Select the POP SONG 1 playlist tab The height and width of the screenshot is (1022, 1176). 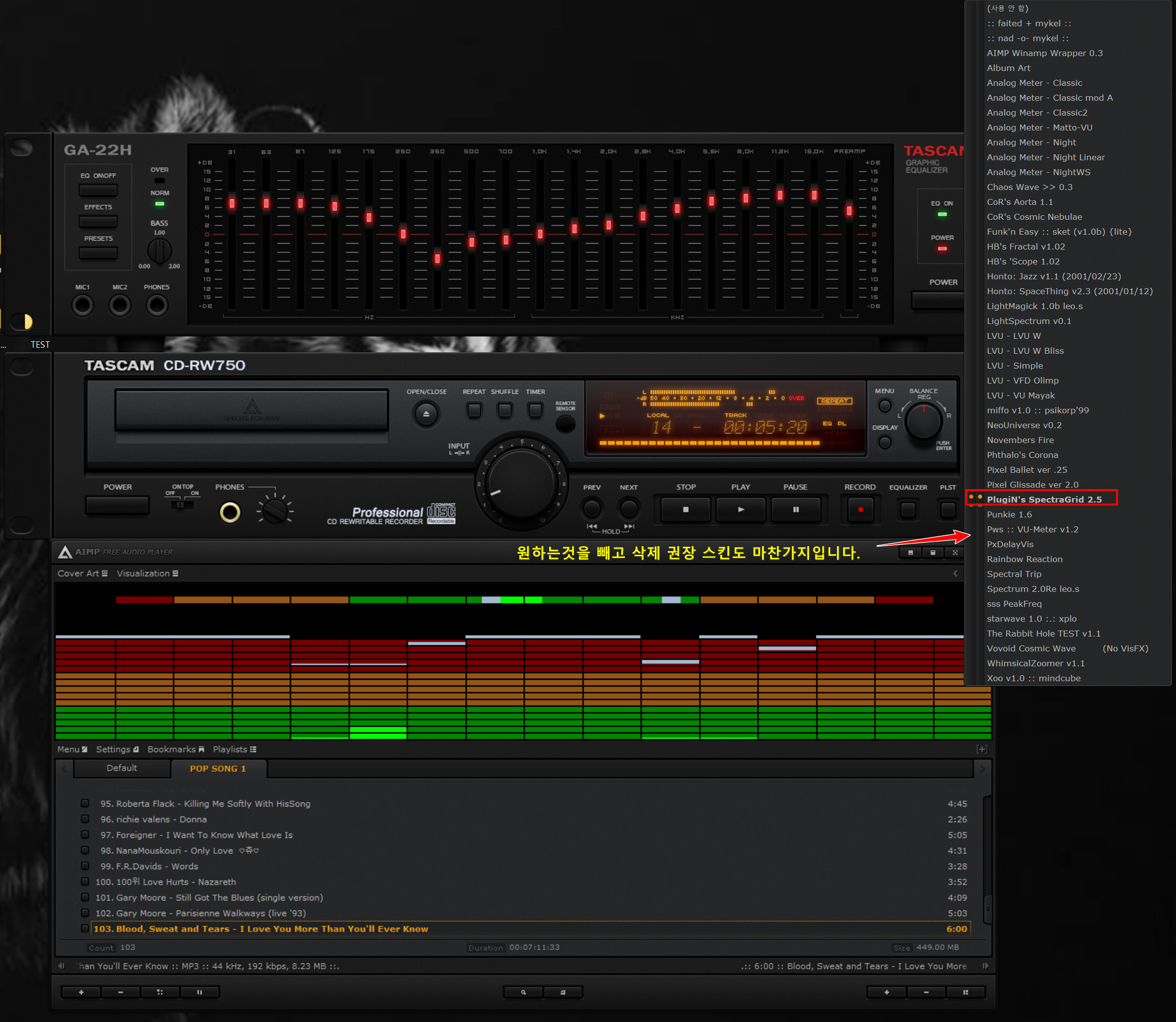[218, 769]
